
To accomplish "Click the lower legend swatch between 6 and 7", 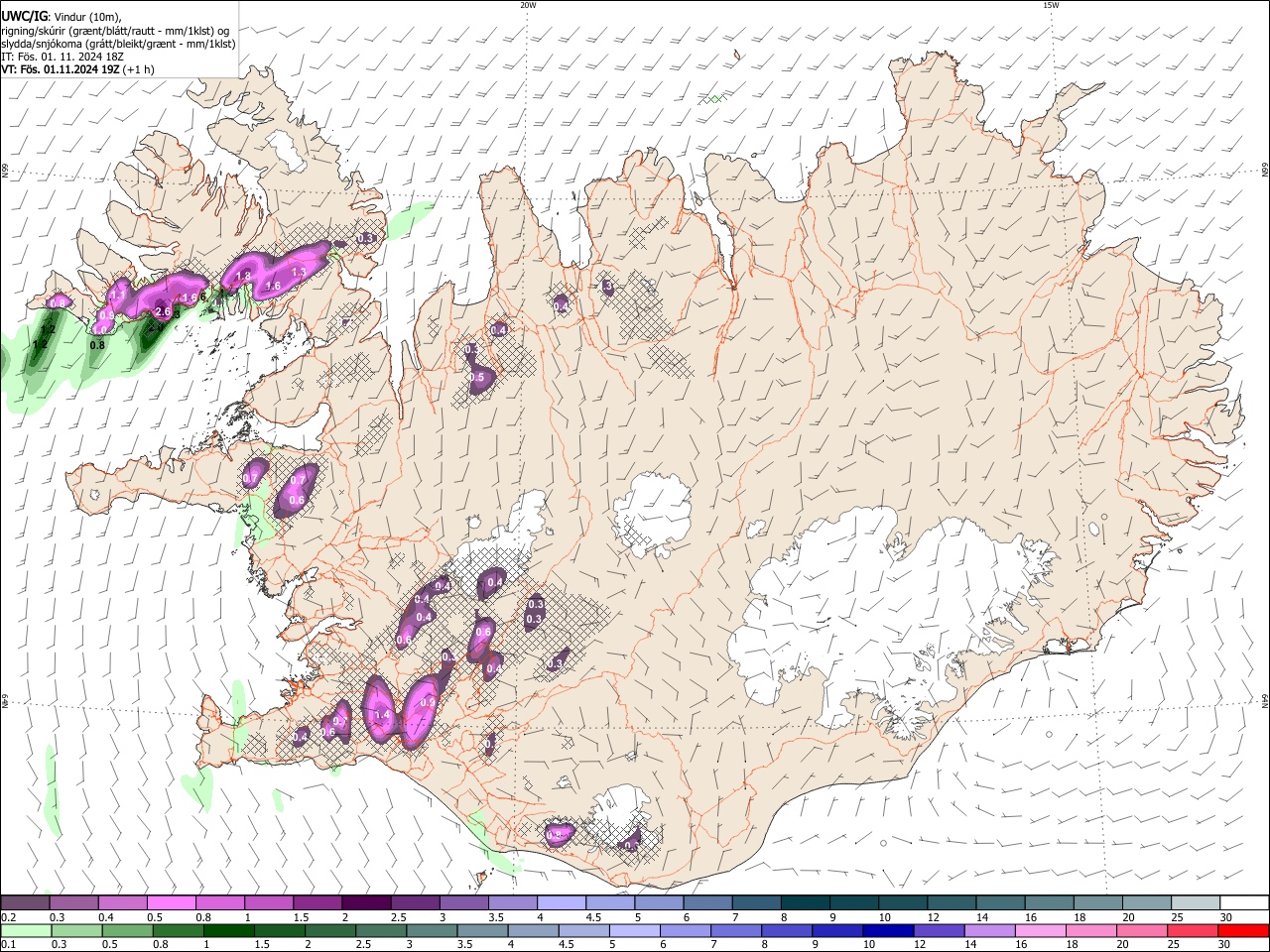I will pyautogui.click(x=684, y=931).
